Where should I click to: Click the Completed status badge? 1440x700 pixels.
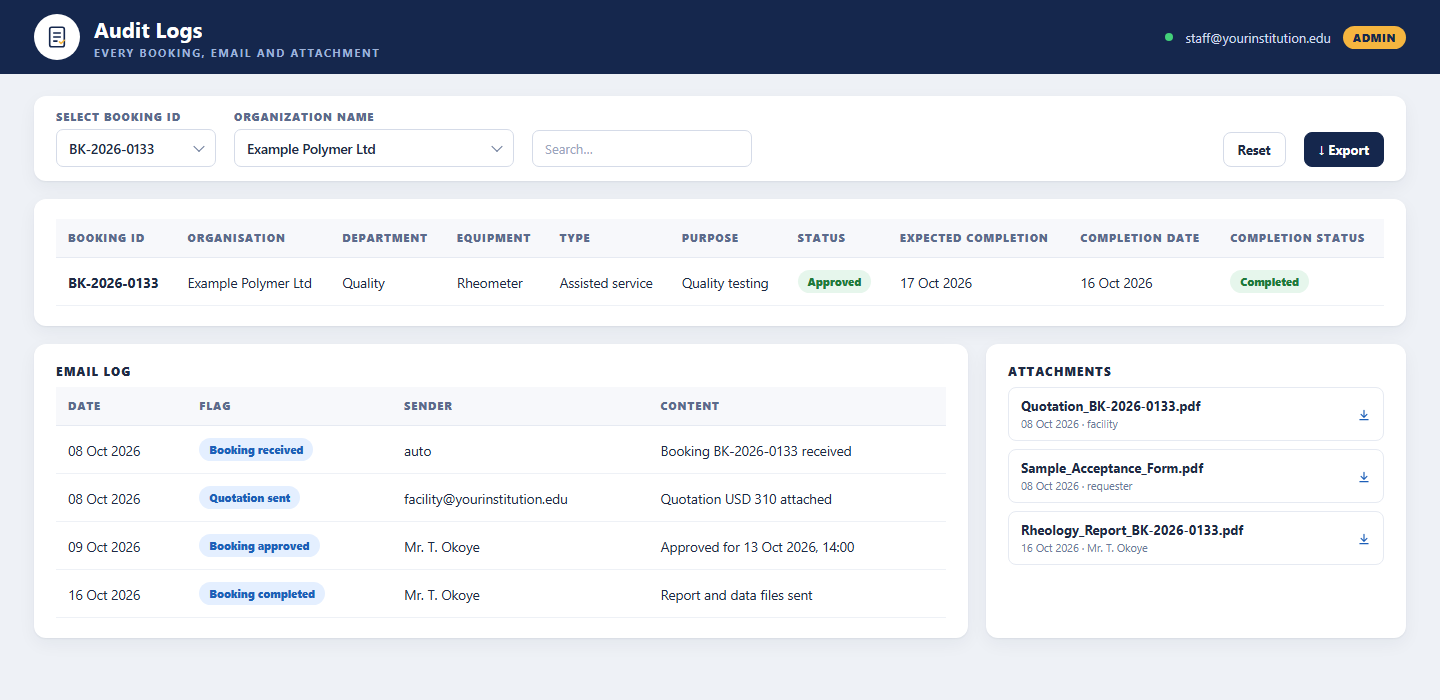pos(1269,282)
